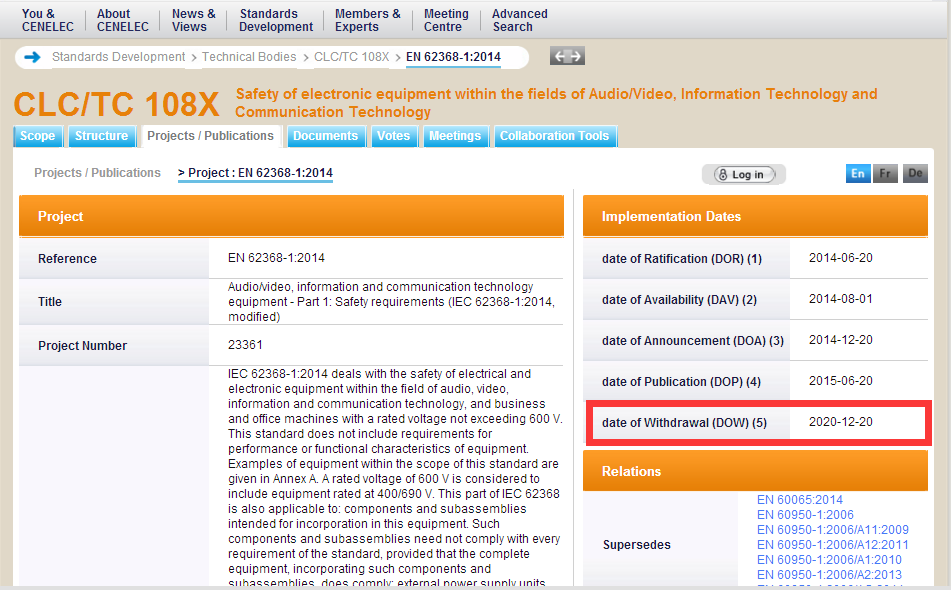Image resolution: width=951 pixels, height=590 pixels.
Task: Switch language to German (De)
Action: pyautogui.click(x=915, y=174)
